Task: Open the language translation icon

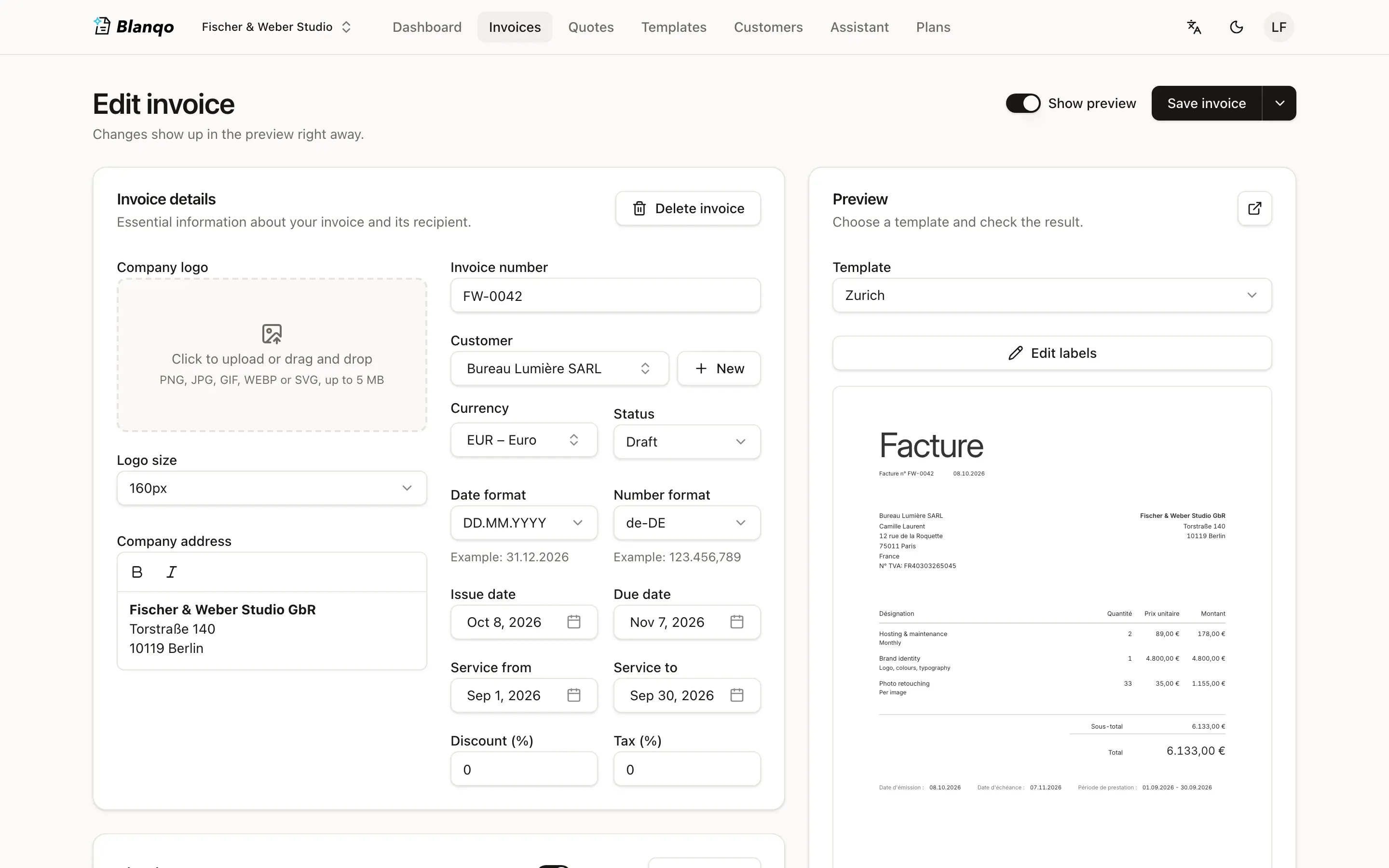Action: click(x=1194, y=27)
